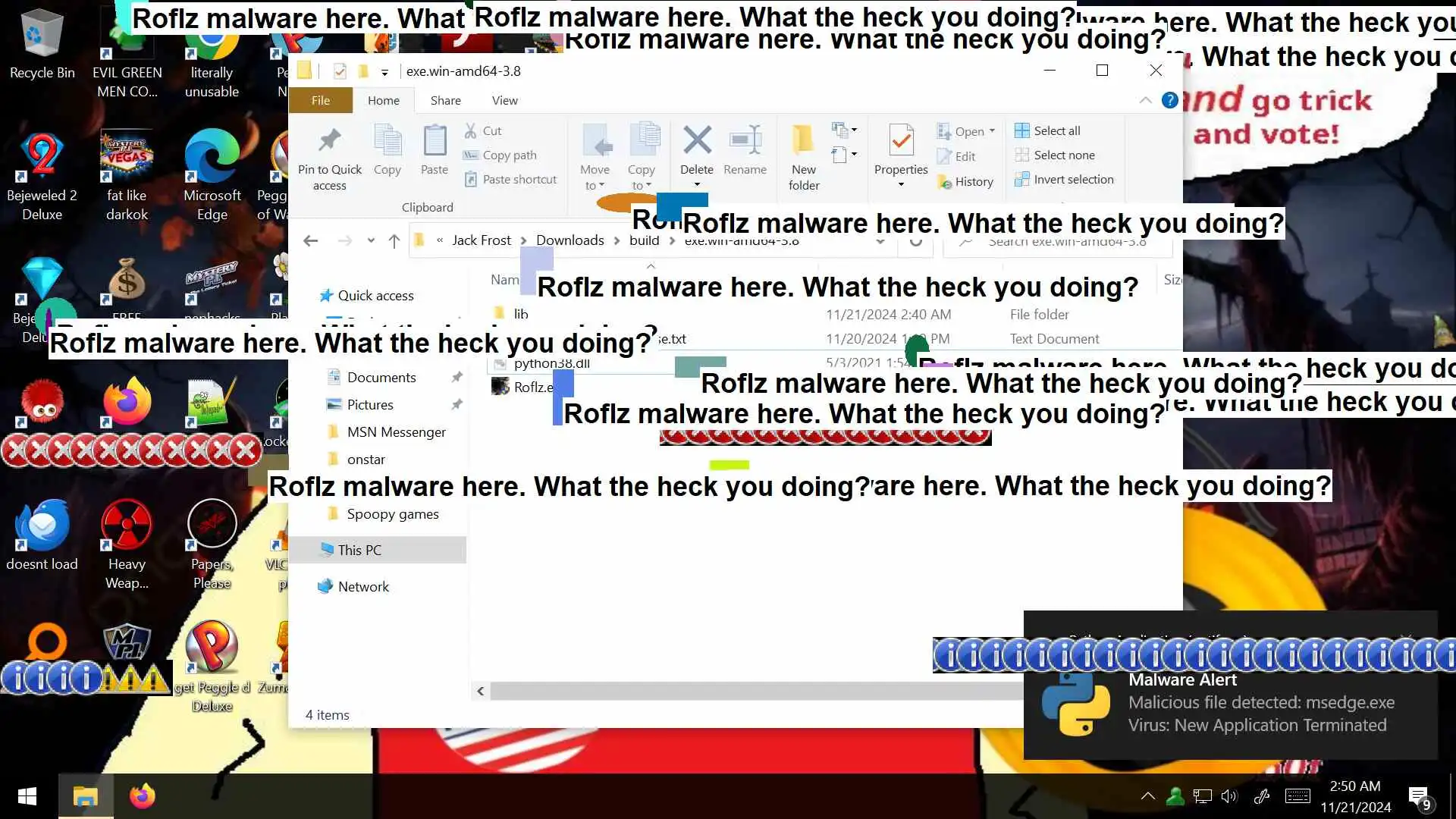Viewport: 1456px width, 819px height.
Task: Launch Firefox from the taskbar
Action: (x=142, y=796)
